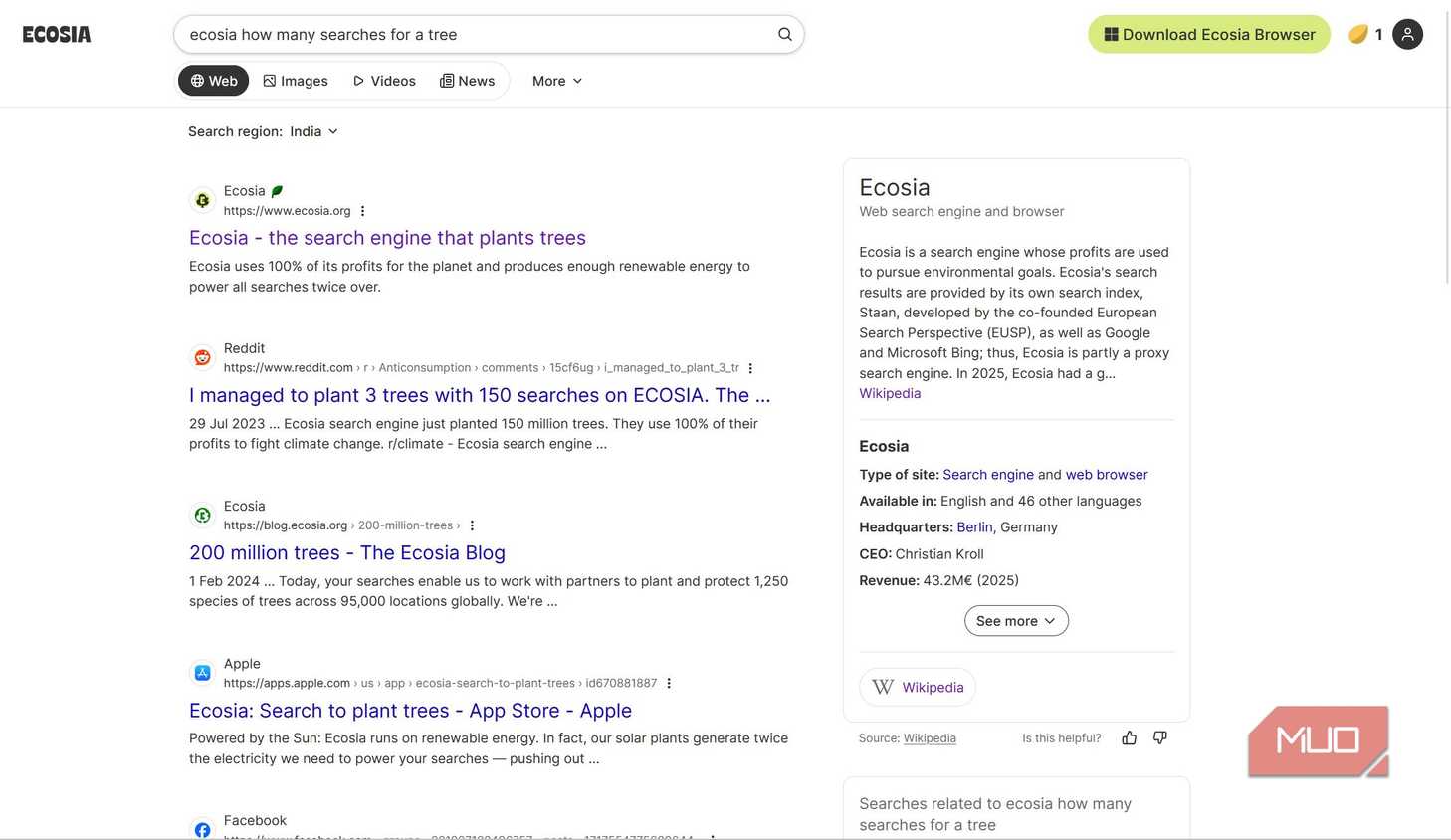Click the reddit.com URL breadcrumb
Screen dimensions: 1451x840
point(482,368)
